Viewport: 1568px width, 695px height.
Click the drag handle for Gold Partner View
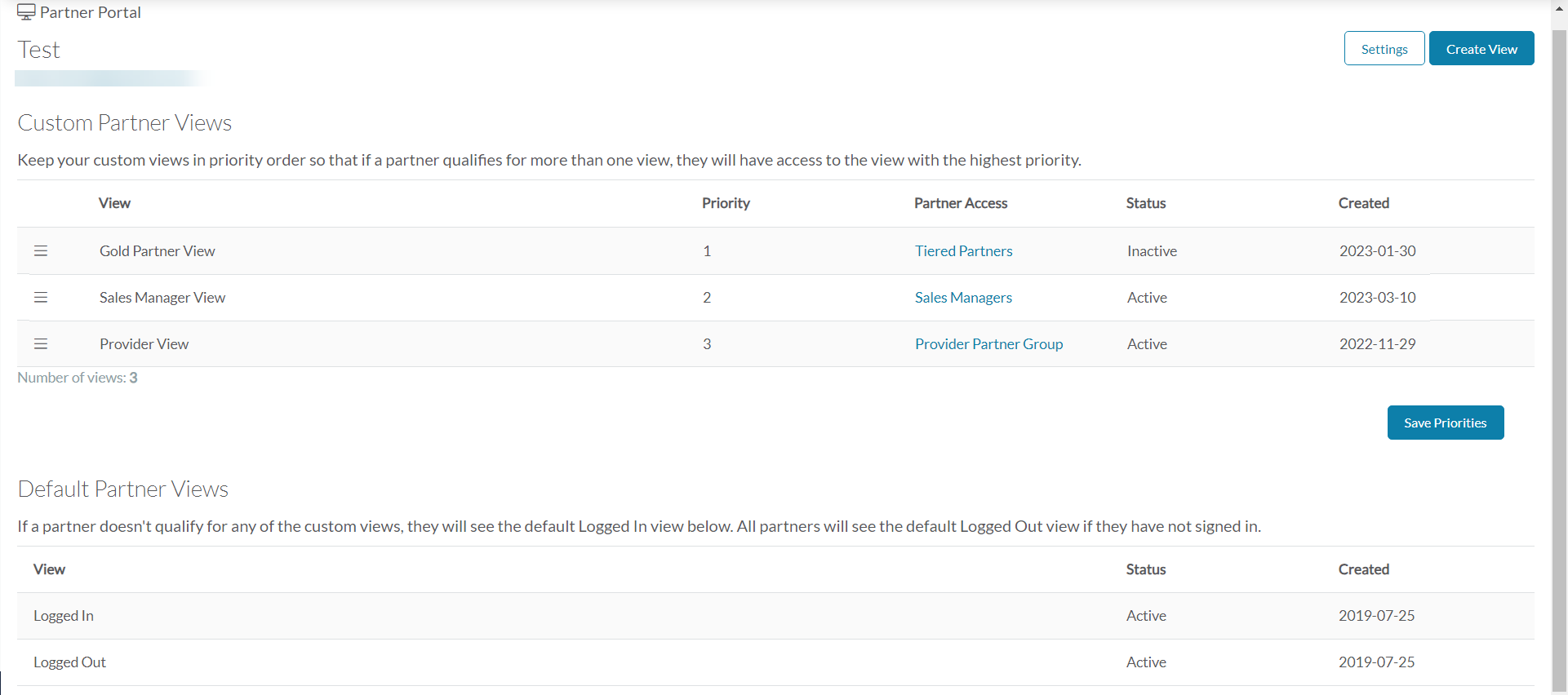tap(41, 250)
